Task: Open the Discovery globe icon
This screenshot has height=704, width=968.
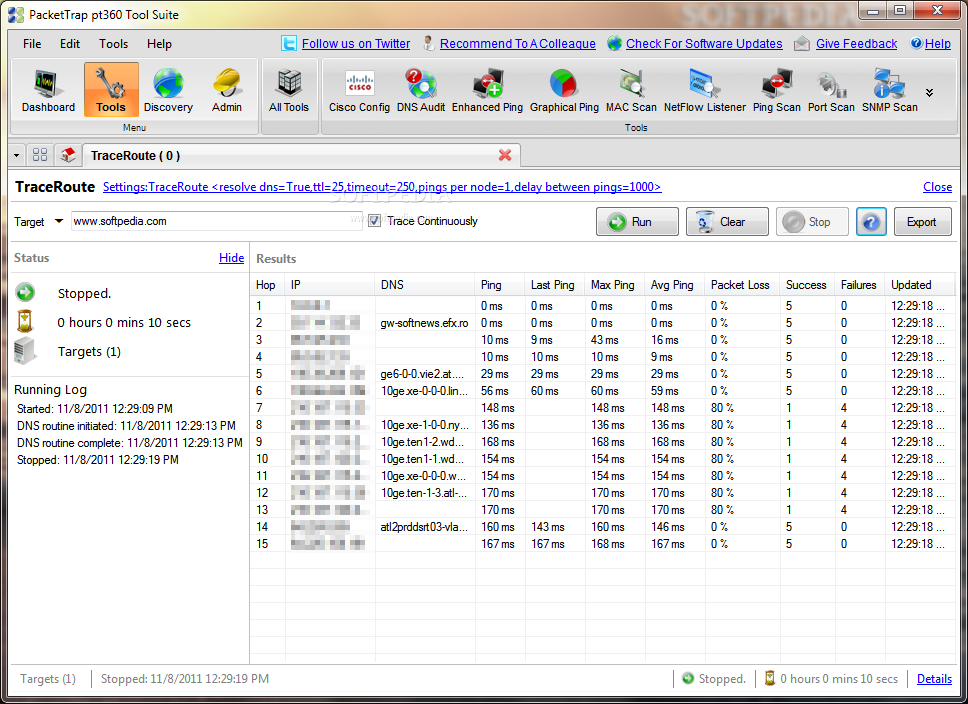Action: point(168,91)
